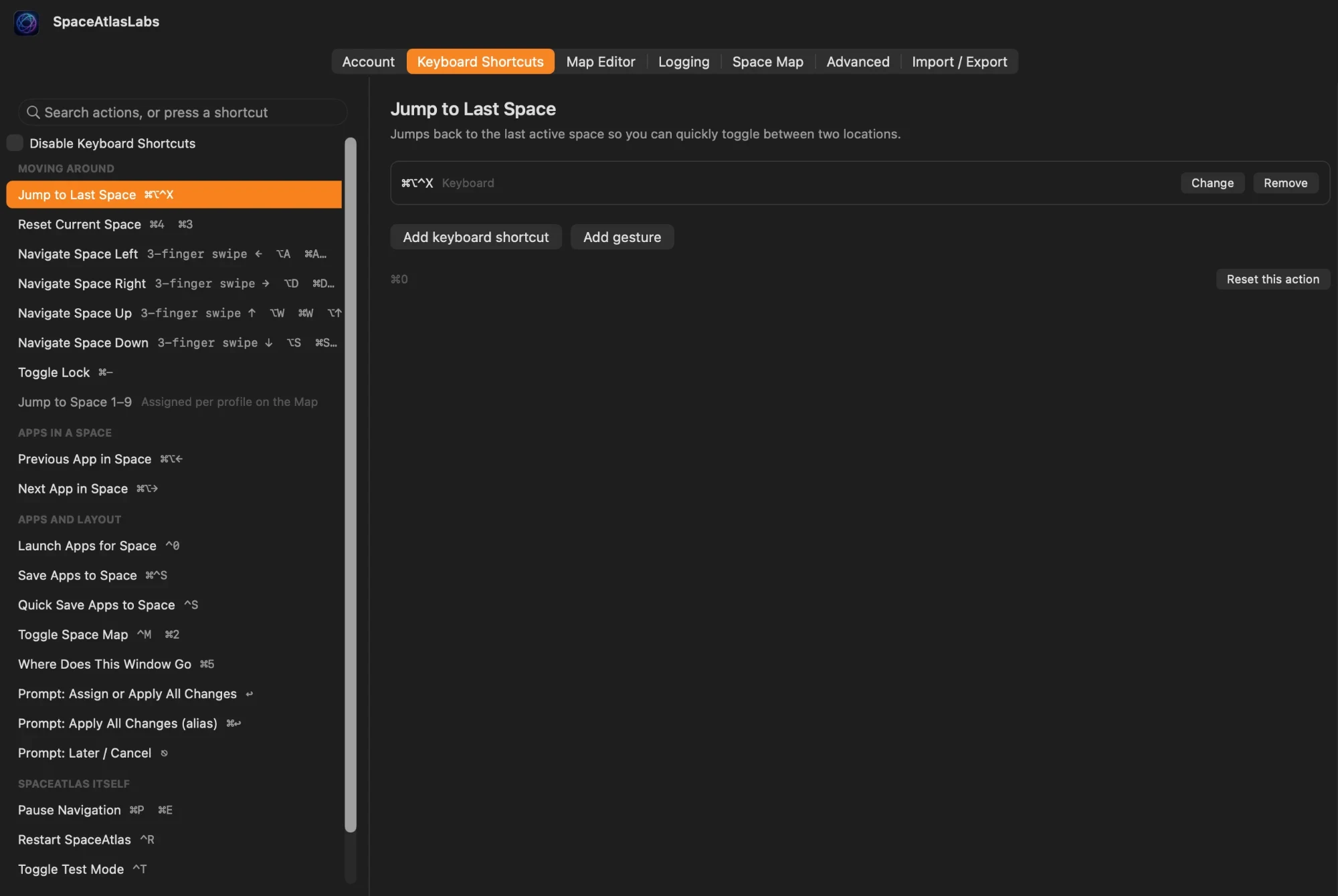Select Navigate Space Up action
The image size is (1338, 896).
(x=174, y=313)
